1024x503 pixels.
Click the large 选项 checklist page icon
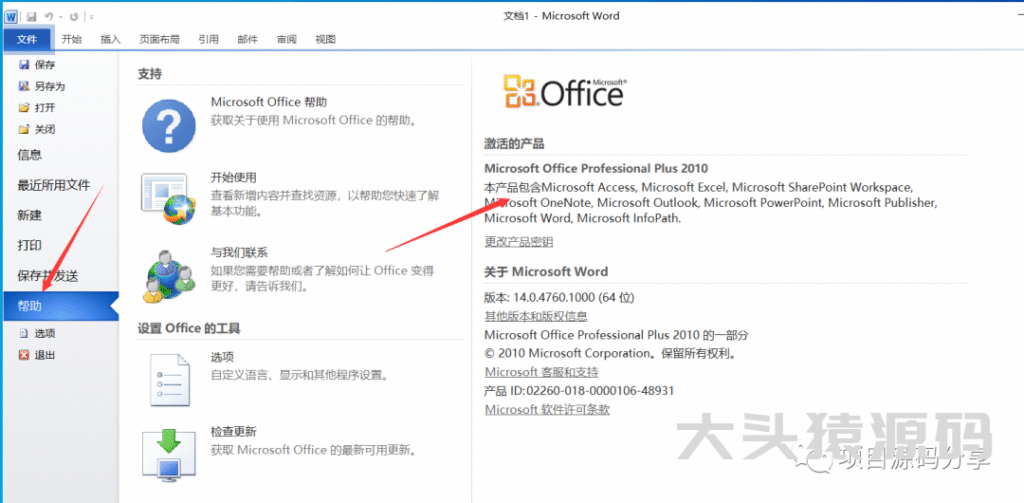click(170, 380)
